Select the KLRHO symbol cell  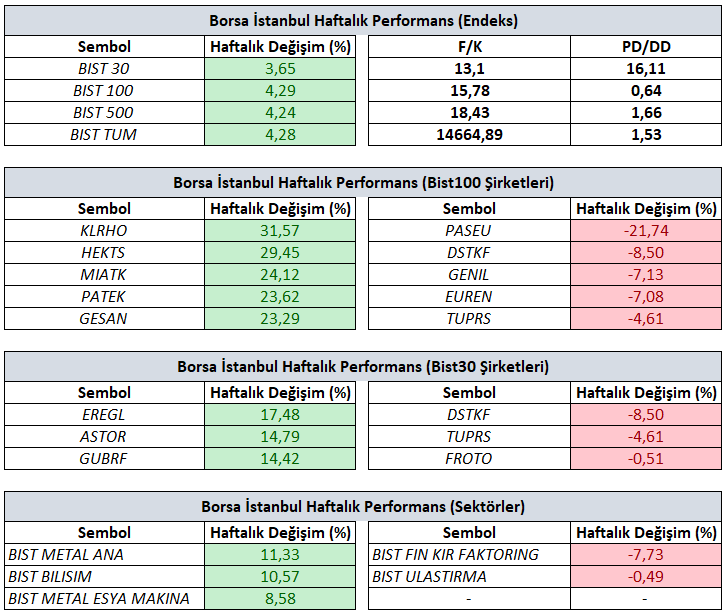[104, 231]
